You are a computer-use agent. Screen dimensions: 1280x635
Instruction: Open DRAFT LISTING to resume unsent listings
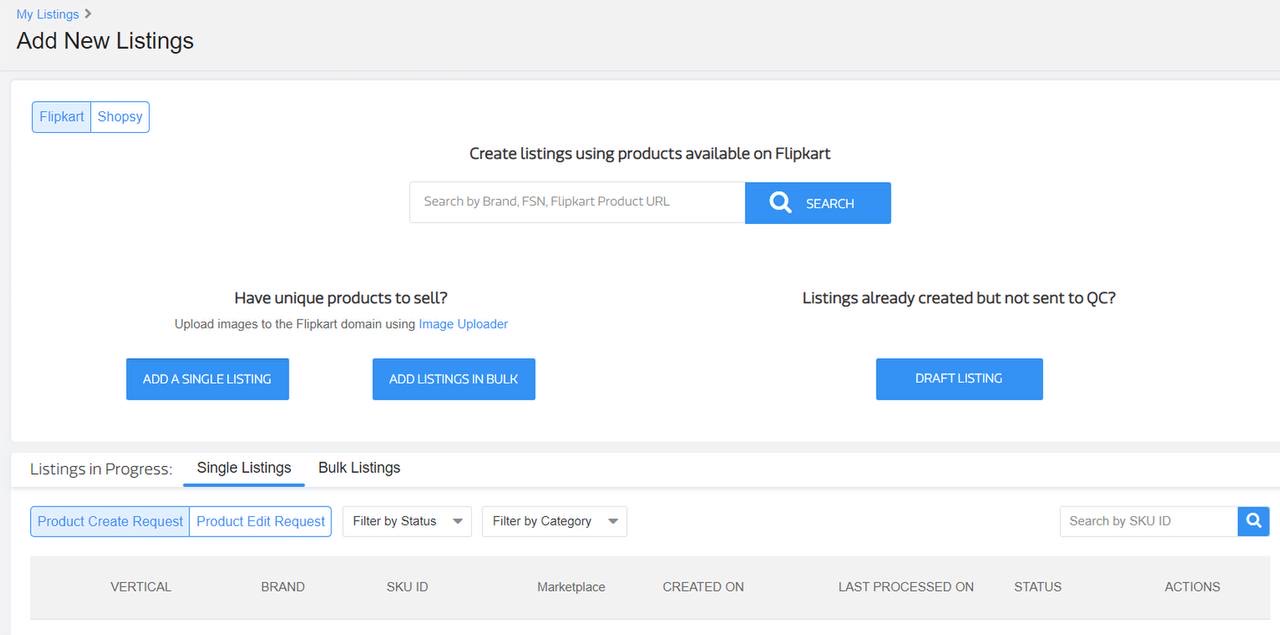point(959,378)
